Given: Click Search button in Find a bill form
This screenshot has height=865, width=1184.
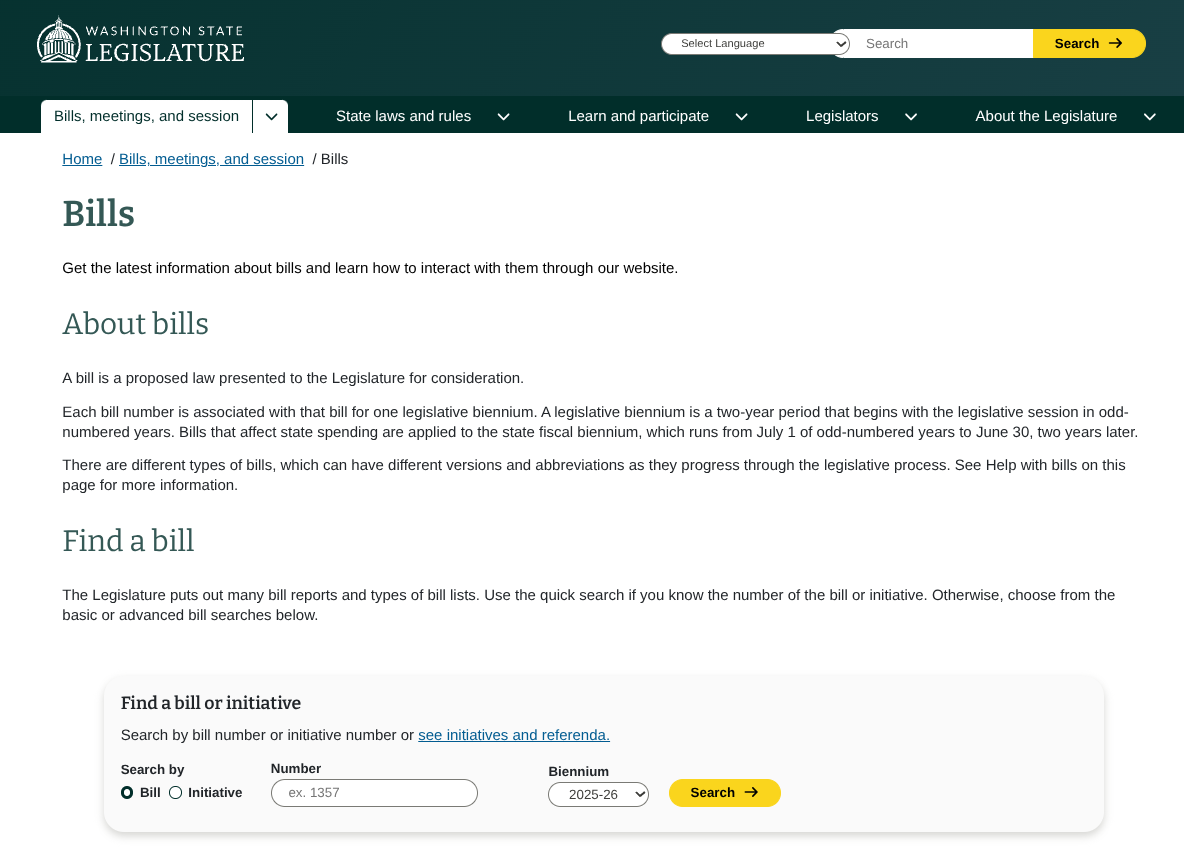Looking at the screenshot, I should pos(724,793).
